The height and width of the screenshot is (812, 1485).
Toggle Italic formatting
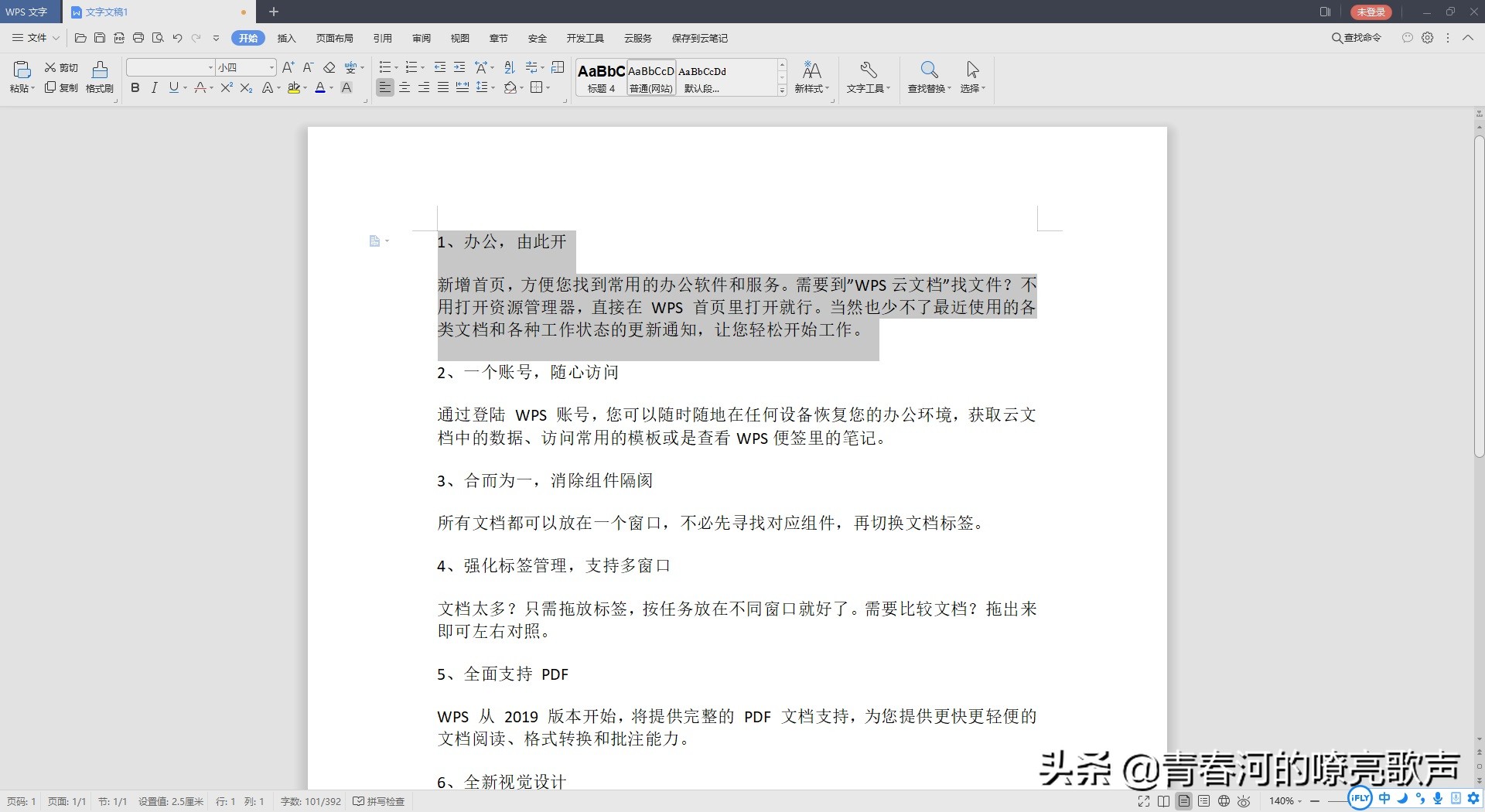[154, 87]
